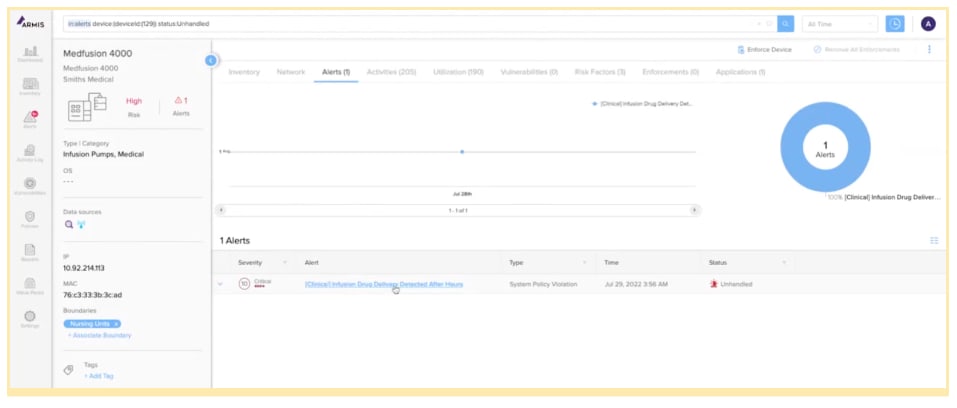Switch to the Utilization (190) tab
The image size is (957, 408).
pyautogui.click(x=458, y=72)
